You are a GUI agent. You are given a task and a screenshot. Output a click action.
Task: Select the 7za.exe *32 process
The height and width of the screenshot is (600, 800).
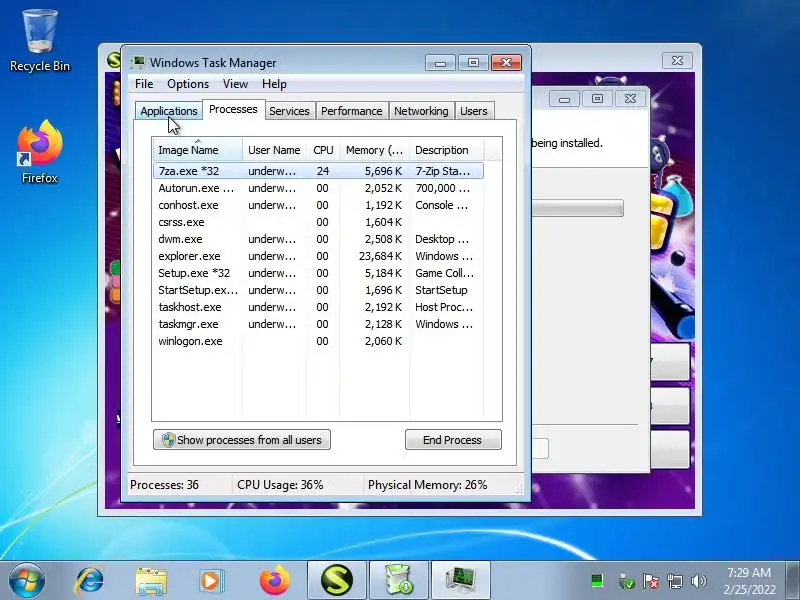click(x=318, y=171)
